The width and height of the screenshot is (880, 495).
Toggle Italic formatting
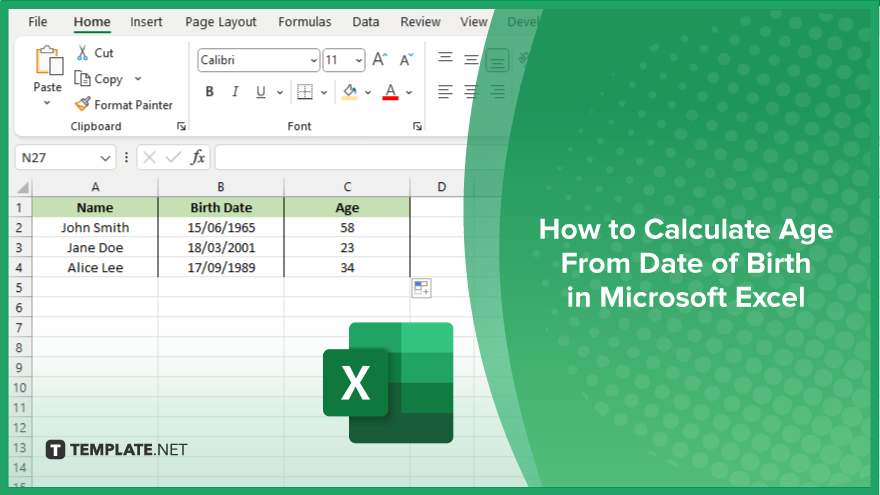235,91
